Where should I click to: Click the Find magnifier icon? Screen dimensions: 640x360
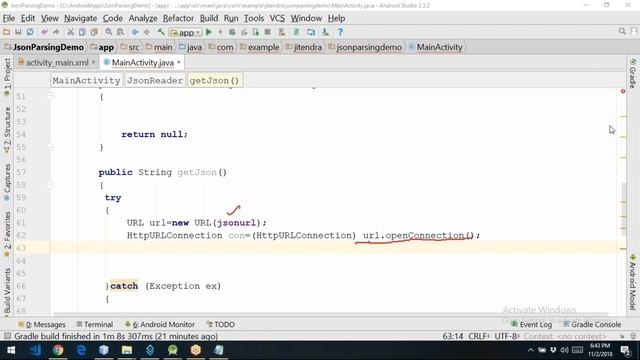(x=109, y=32)
